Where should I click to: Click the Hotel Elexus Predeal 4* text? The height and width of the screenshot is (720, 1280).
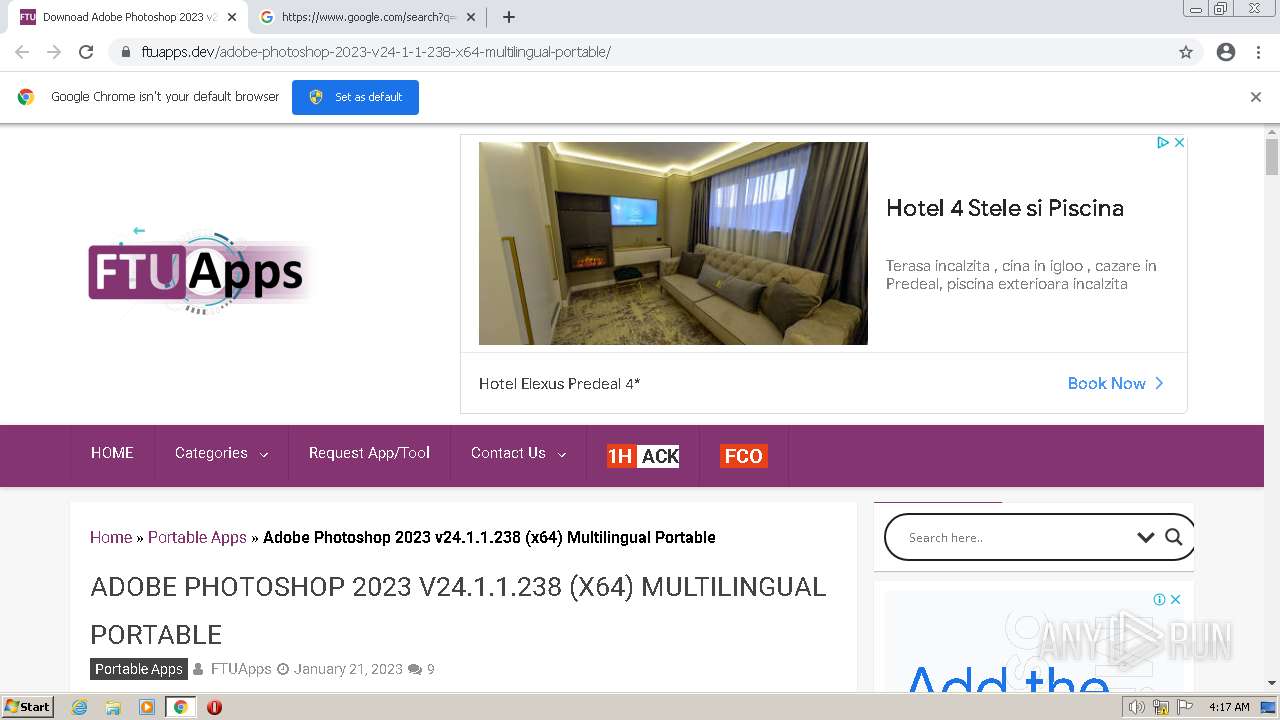click(559, 383)
